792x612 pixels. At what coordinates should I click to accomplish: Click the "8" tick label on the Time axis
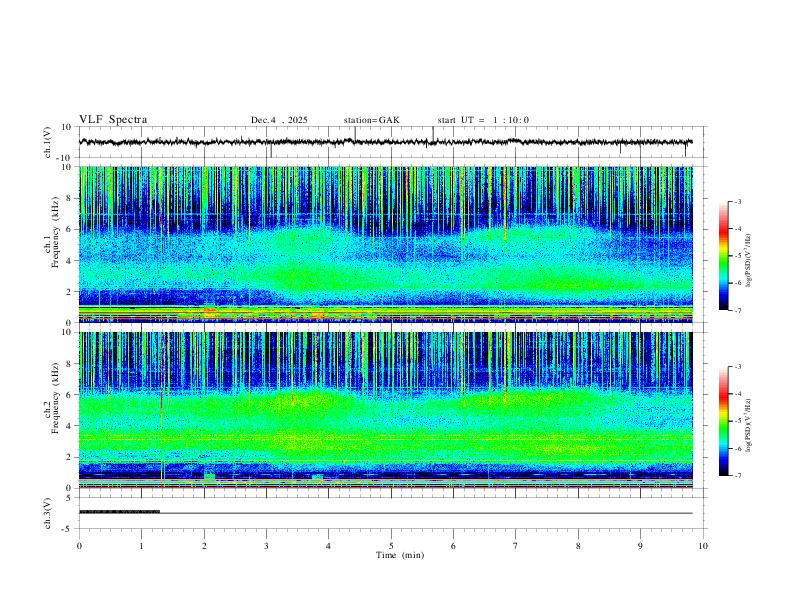point(578,546)
